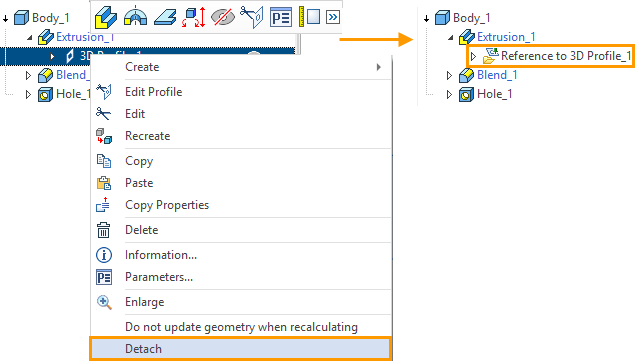638x361 pixels.
Task: Toggle the hide (crossed eye) icon
Action: (223, 18)
